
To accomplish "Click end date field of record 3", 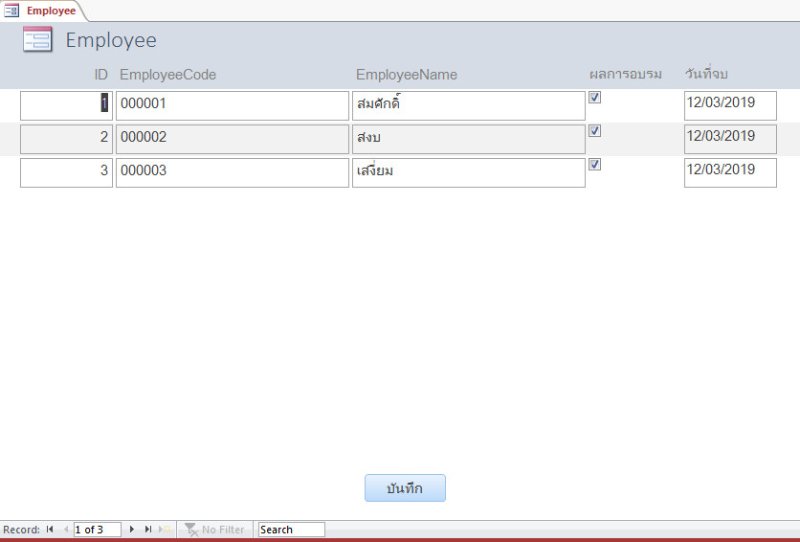I will tap(730, 172).
